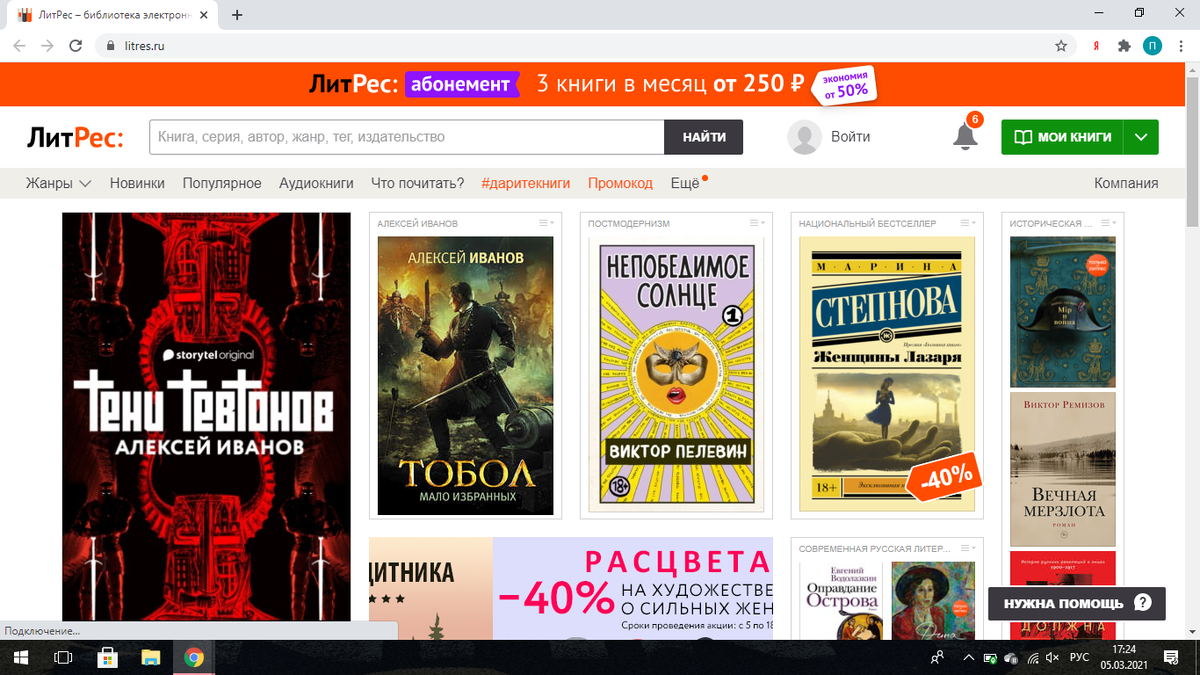The height and width of the screenshot is (675, 1200).
Task: Click the LitRes logo
Action: [74, 137]
